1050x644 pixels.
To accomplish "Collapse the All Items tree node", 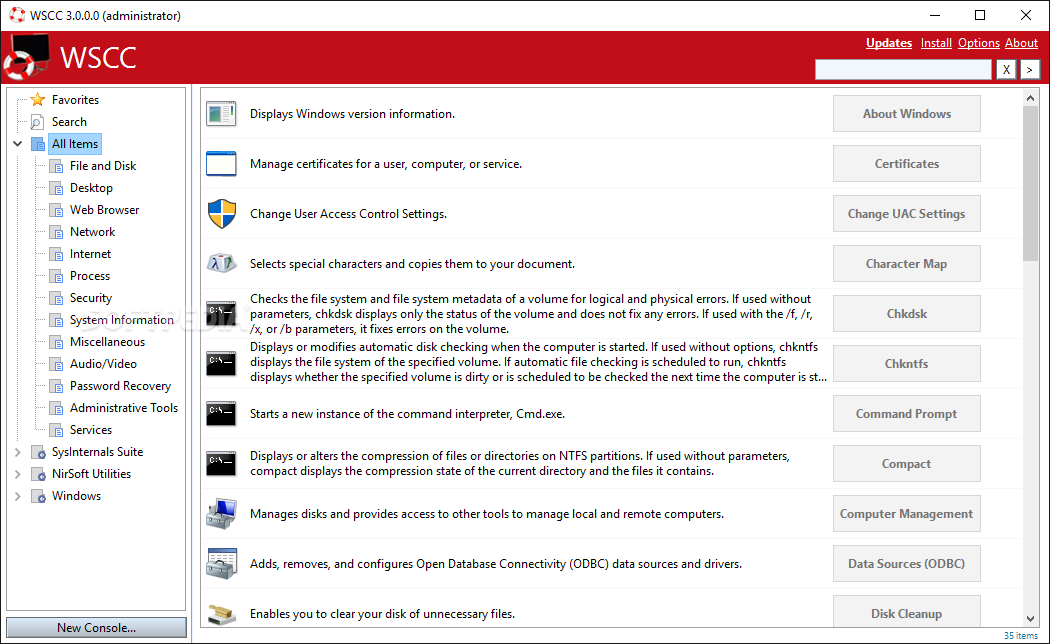I will [17, 144].
